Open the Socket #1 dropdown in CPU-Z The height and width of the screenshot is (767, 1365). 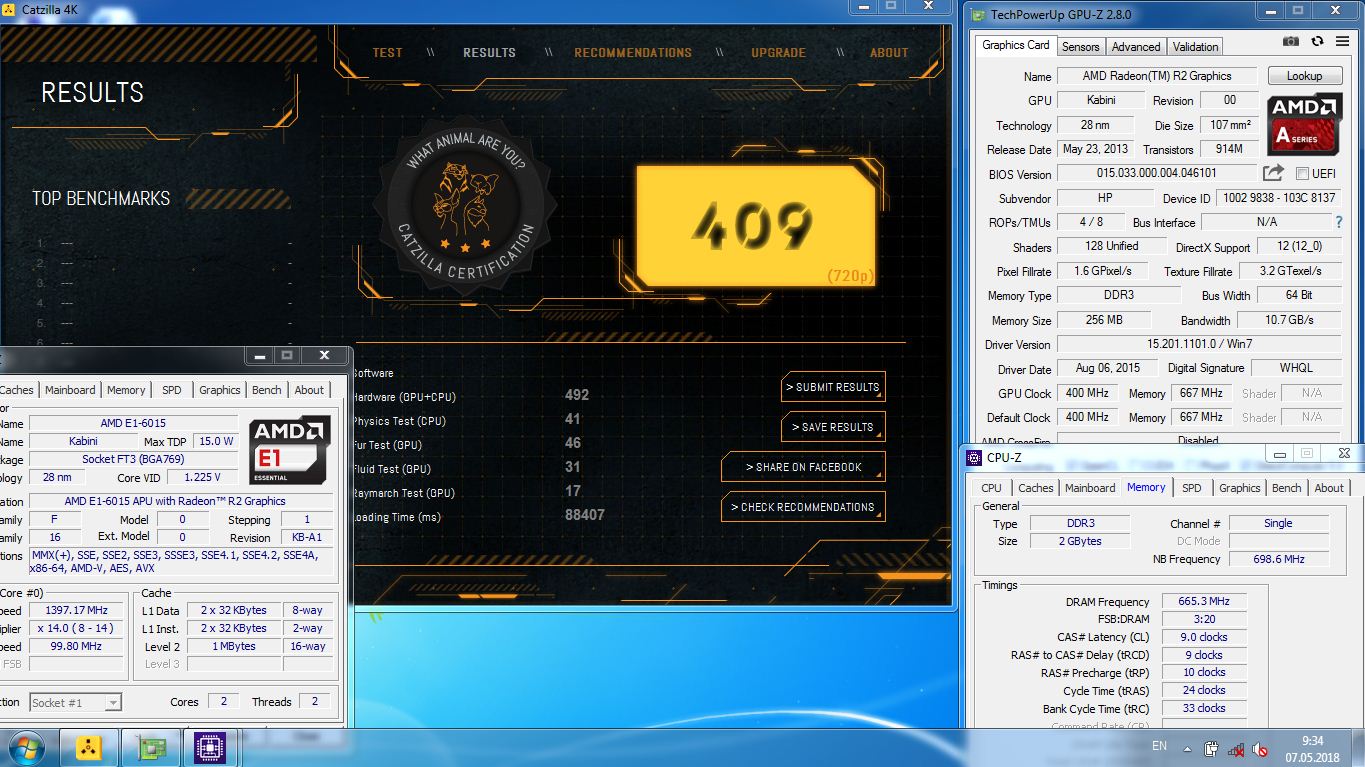tap(75, 702)
